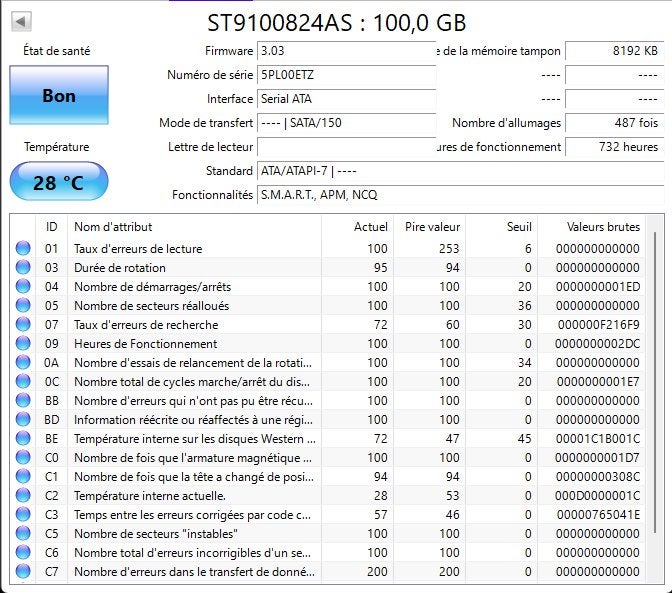Click raw value 0000000002DC
The image size is (672, 593).
(x=597, y=344)
